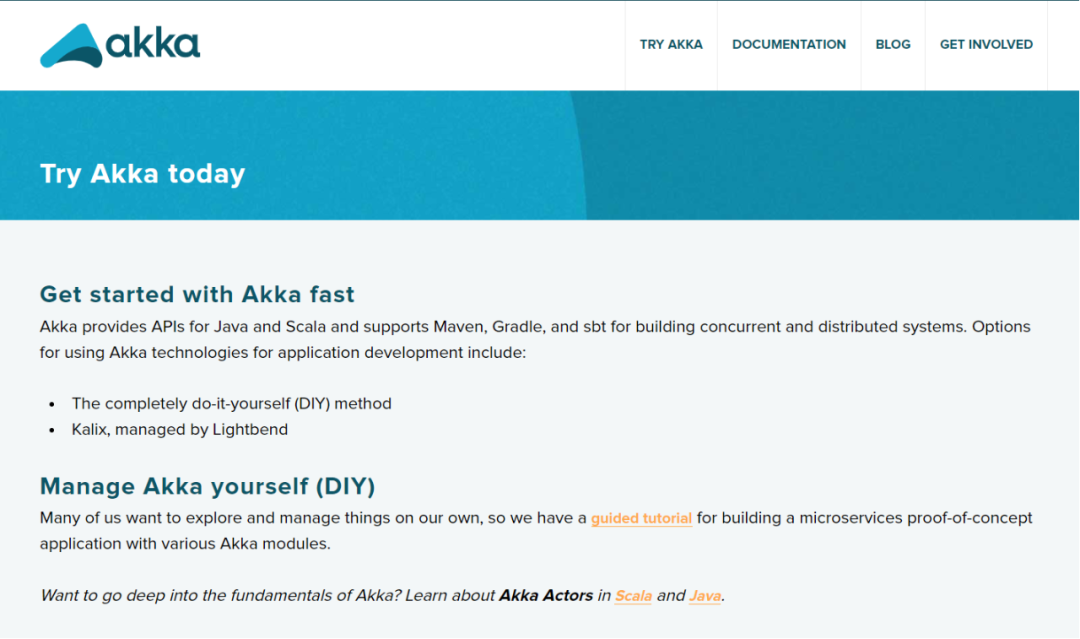Click the paragraph starting Akka provides APIs
The width and height of the screenshot is (1080, 639).
coord(535,339)
